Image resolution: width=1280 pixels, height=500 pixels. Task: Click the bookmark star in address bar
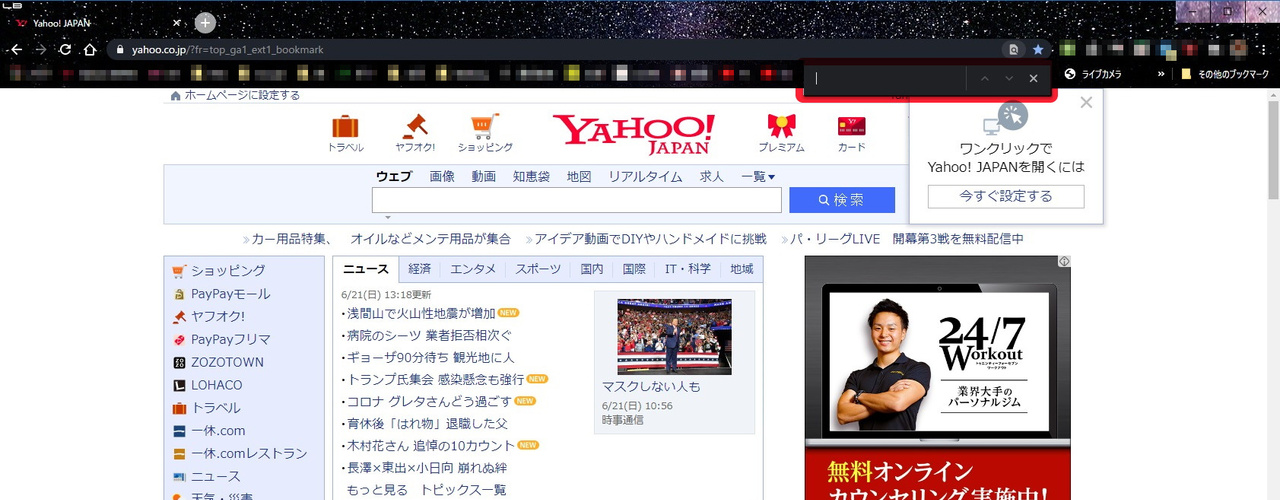[x=1038, y=49]
